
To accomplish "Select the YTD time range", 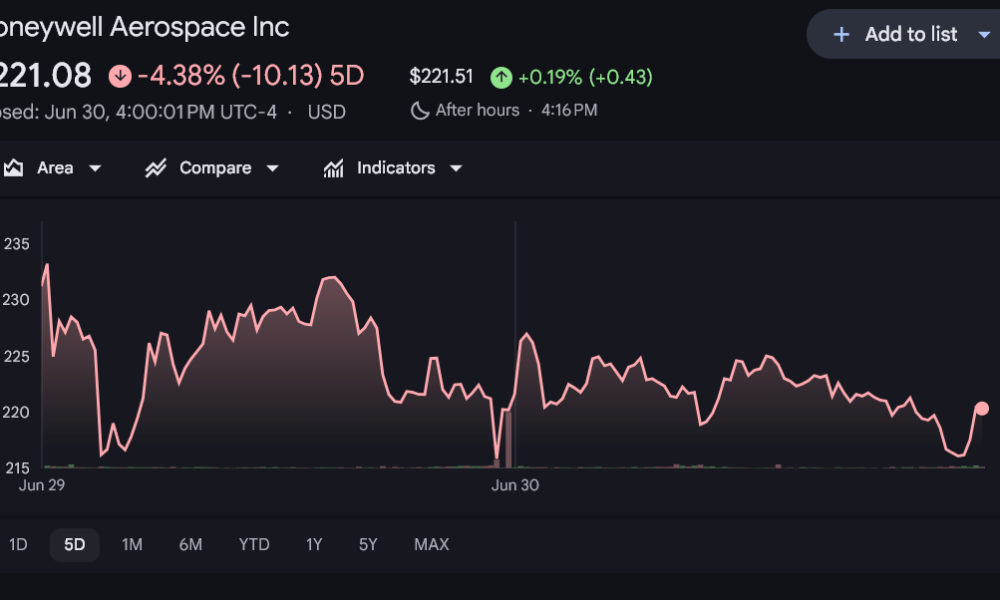I will [254, 545].
